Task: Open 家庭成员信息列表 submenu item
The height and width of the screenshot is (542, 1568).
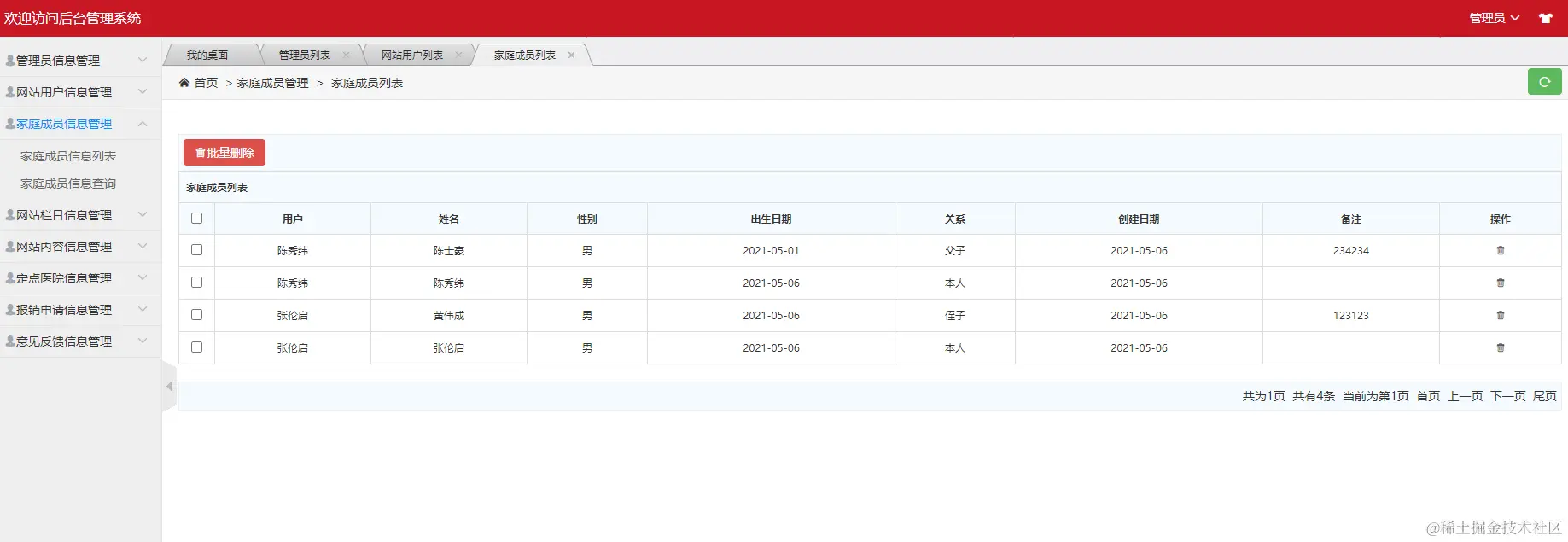Action: point(68,156)
